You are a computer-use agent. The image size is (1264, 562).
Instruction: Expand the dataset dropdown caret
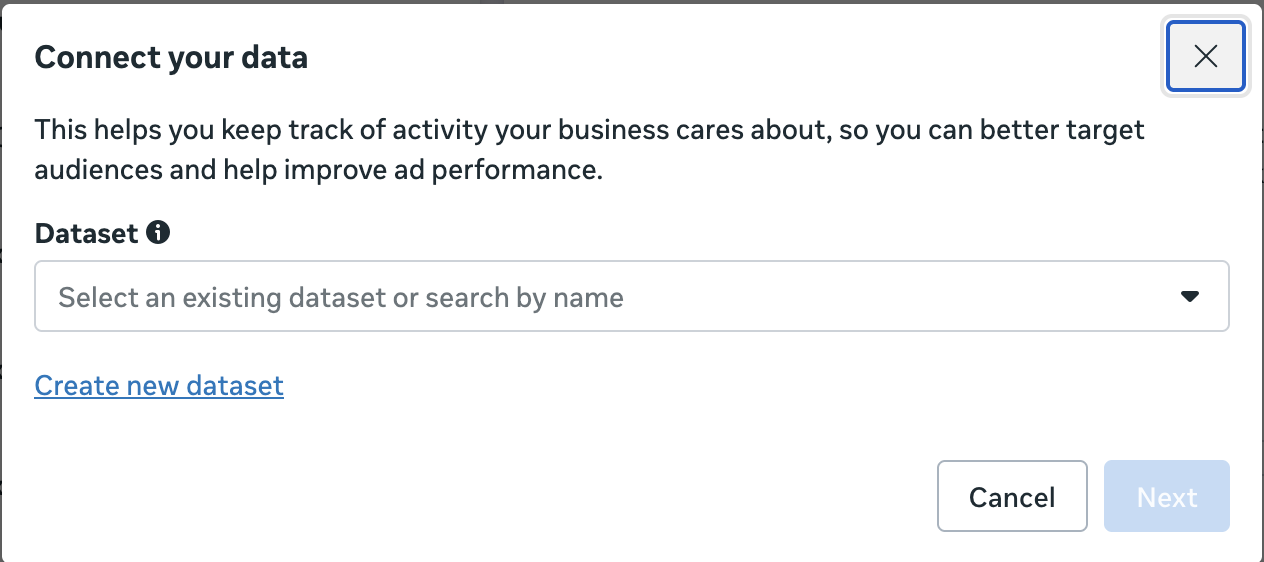(1189, 297)
